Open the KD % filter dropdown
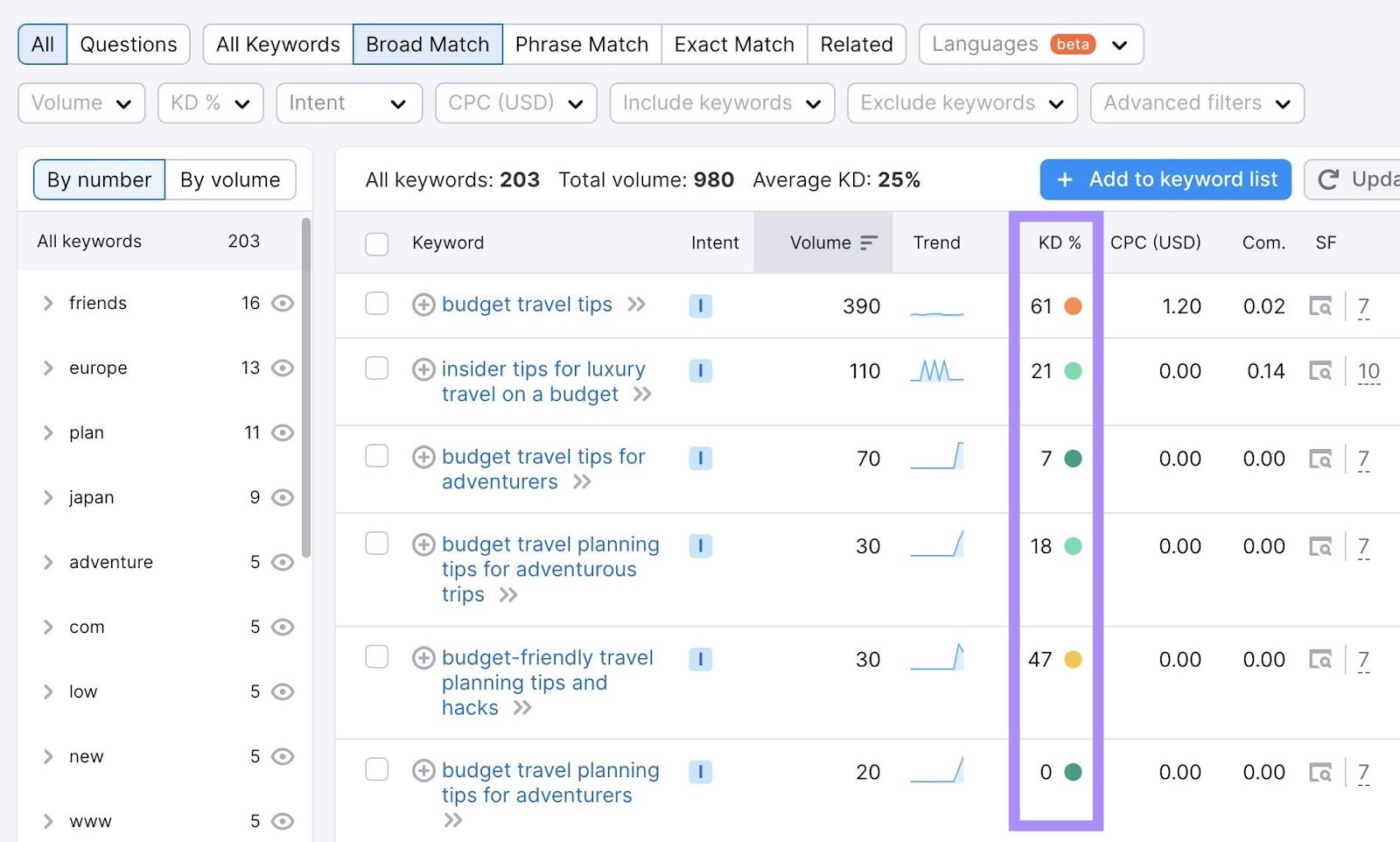 coord(210,102)
